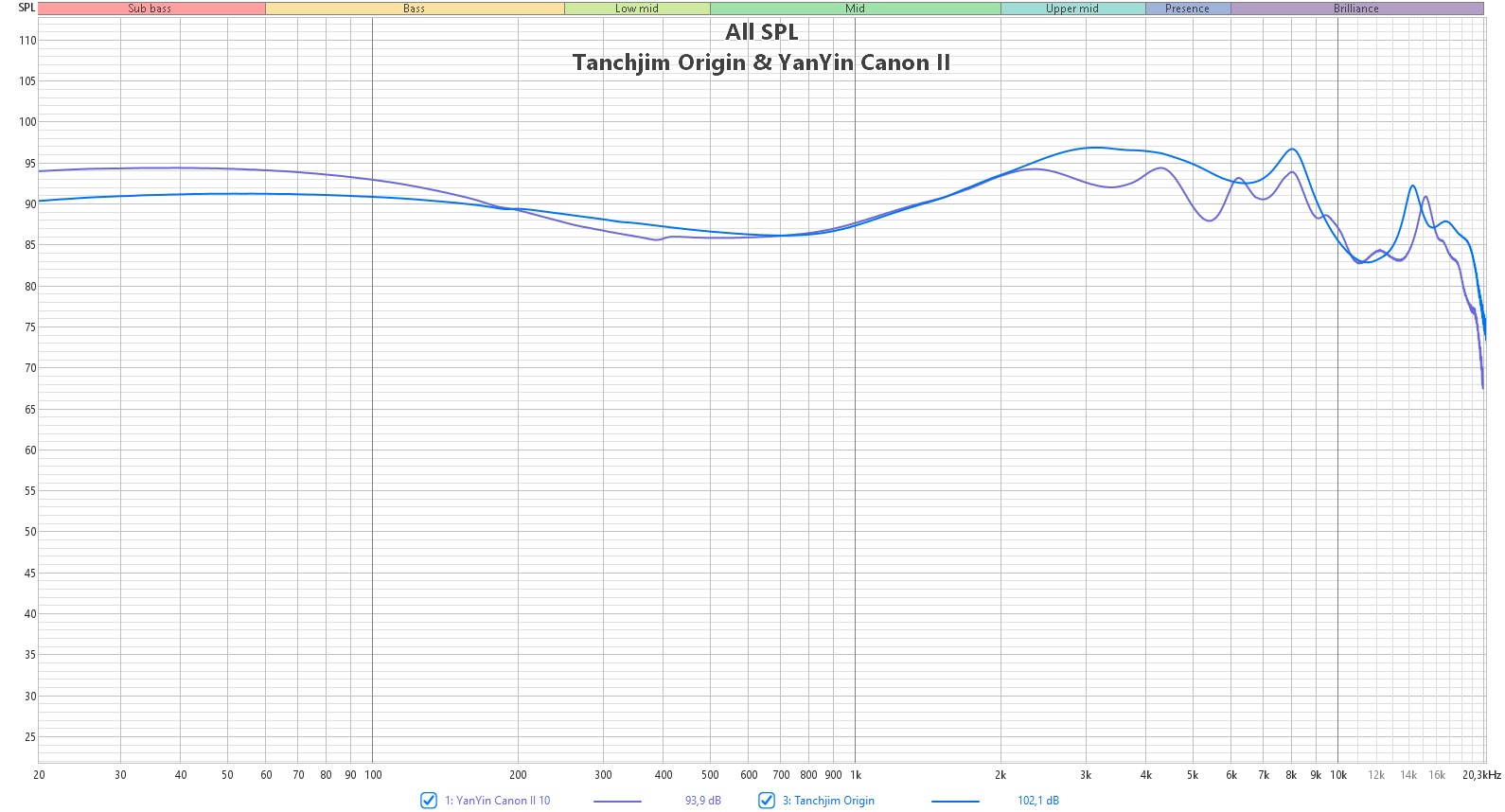1505x812 pixels.
Task: Click the 102,1 dB legend value
Action: tap(1038, 801)
